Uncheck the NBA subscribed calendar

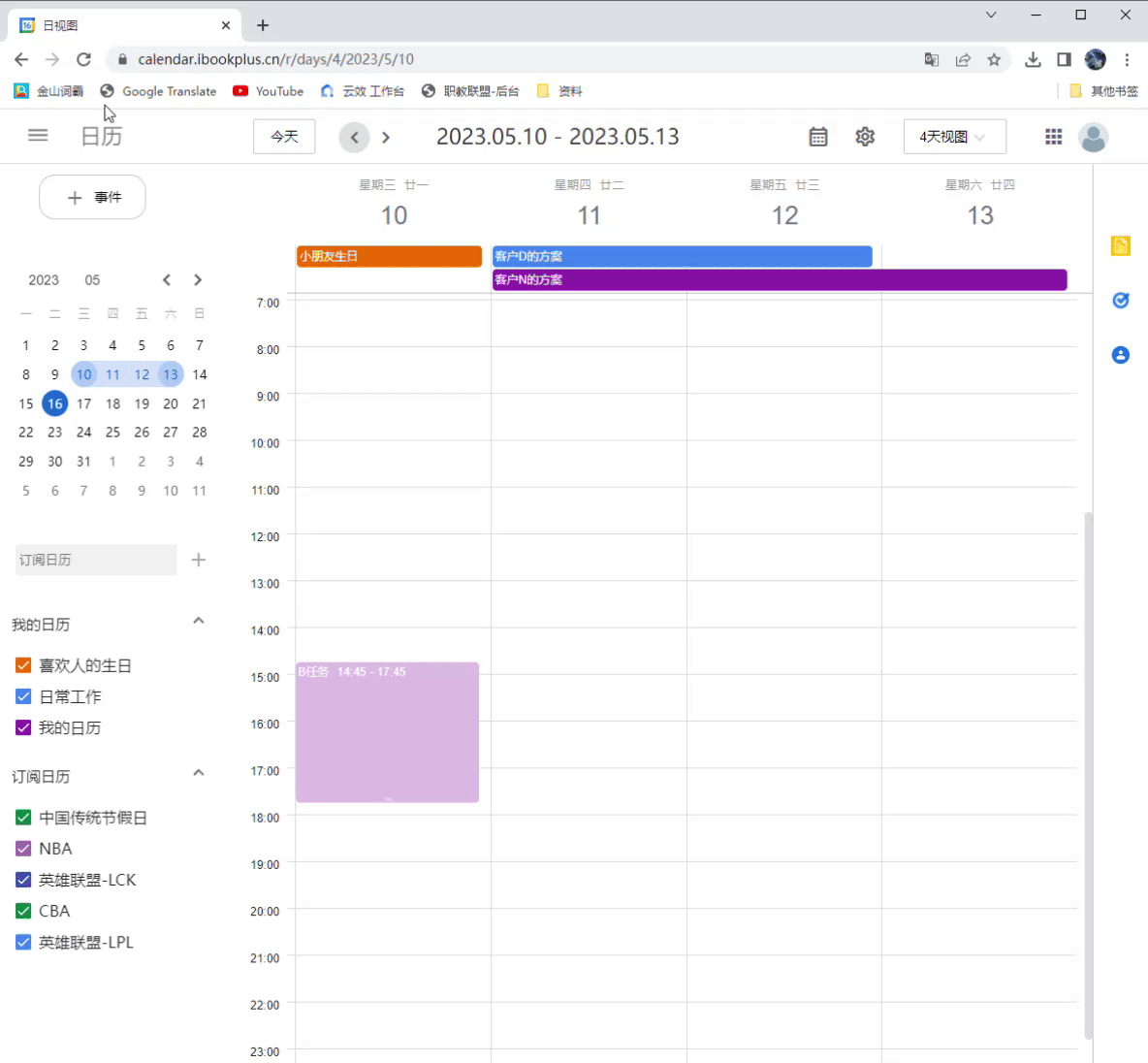pyautogui.click(x=21, y=848)
